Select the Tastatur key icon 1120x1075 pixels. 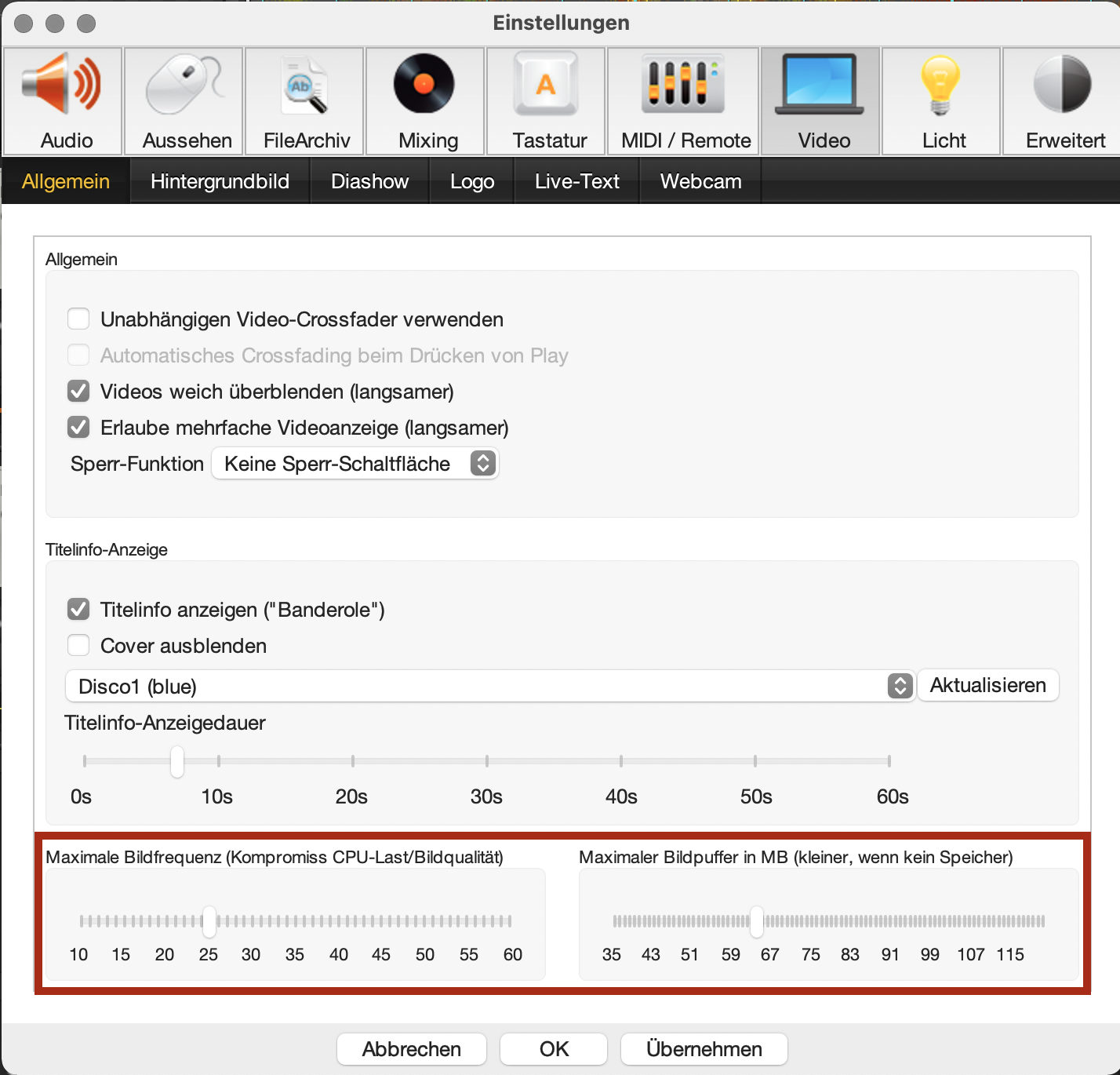click(x=546, y=85)
